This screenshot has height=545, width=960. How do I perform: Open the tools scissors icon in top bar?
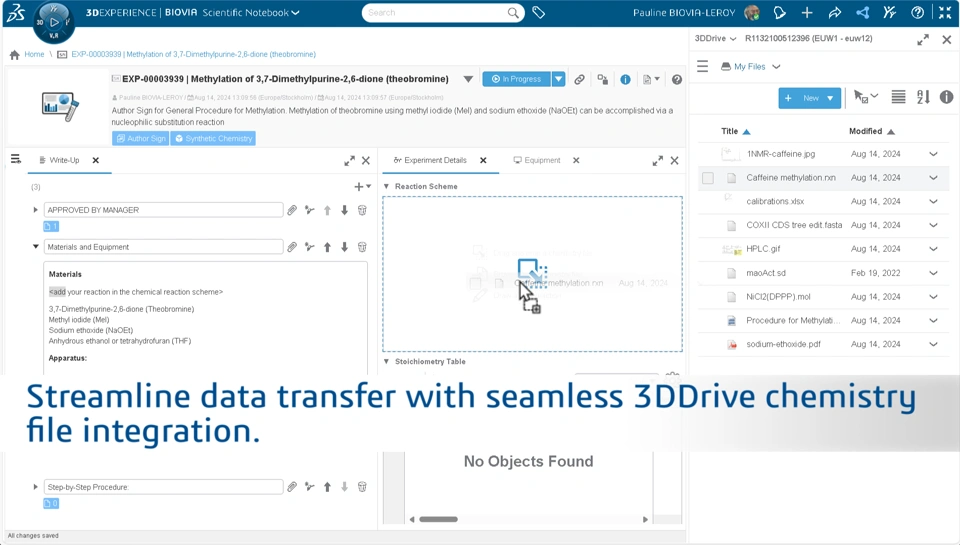click(890, 12)
